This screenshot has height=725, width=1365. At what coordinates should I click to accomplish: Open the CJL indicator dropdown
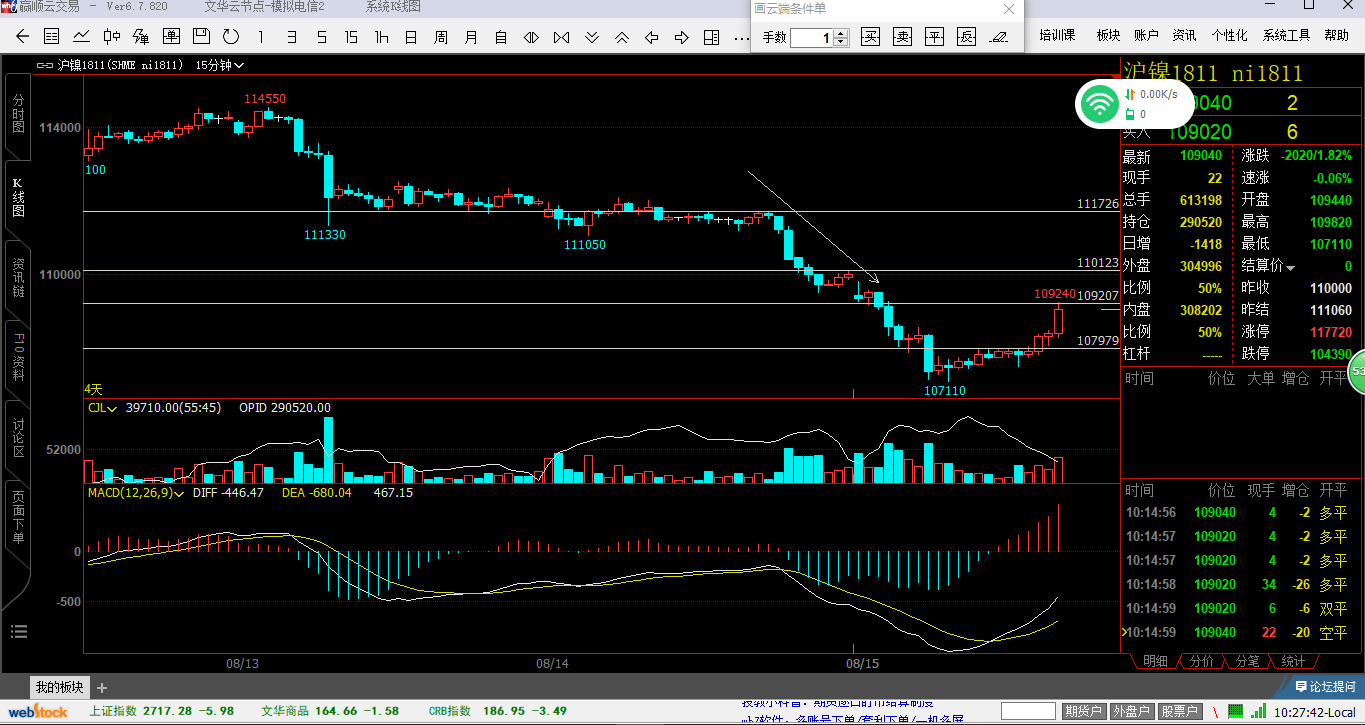(112, 408)
